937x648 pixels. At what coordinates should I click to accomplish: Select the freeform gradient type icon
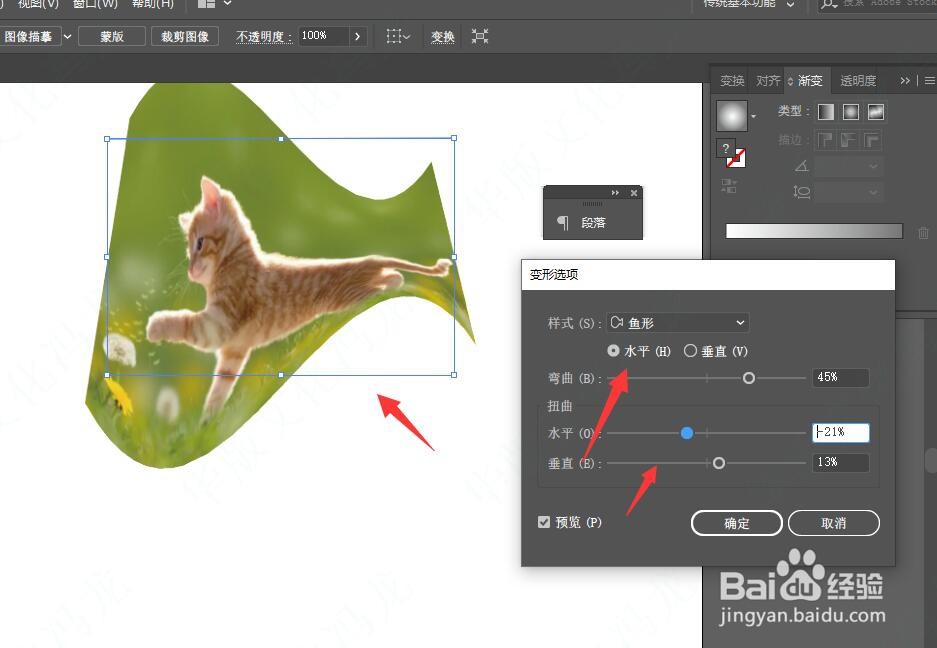click(876, 111)
